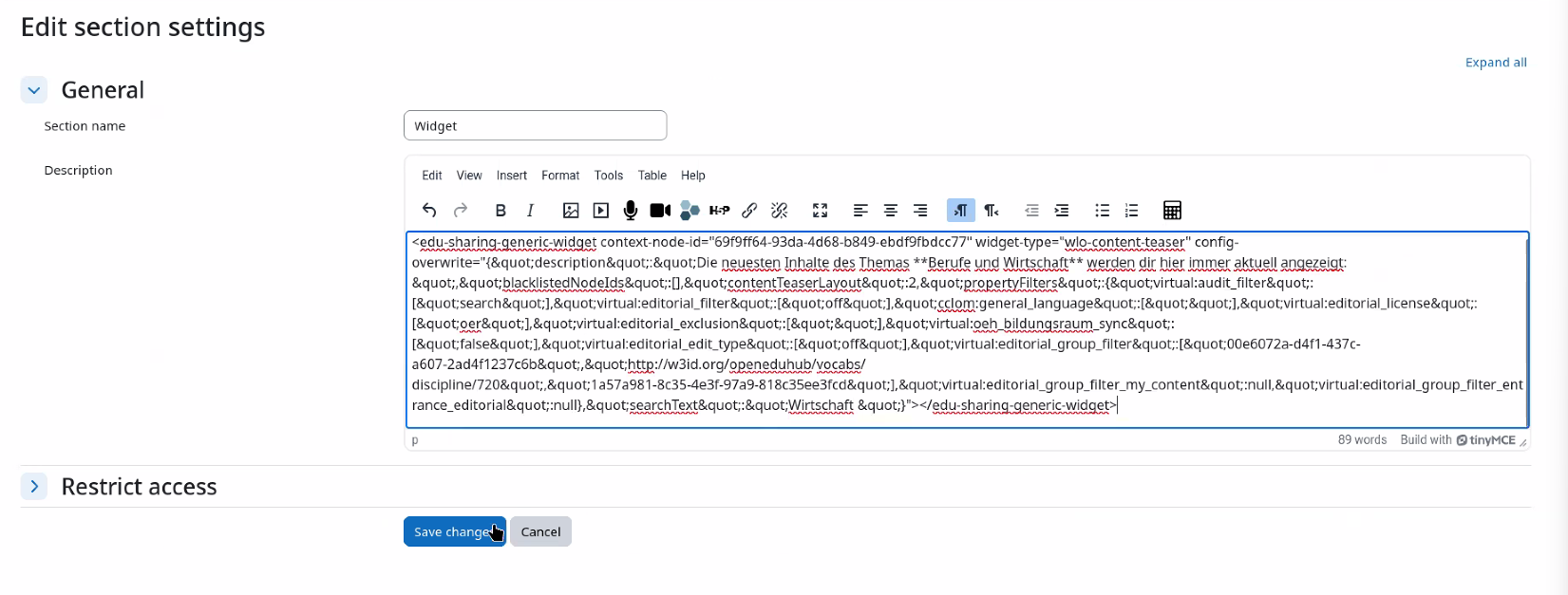This screenshot has height=595, width=1568.
Task: Expand the Restrict access section
Action: pyautogui.click(x=34, y=487)
